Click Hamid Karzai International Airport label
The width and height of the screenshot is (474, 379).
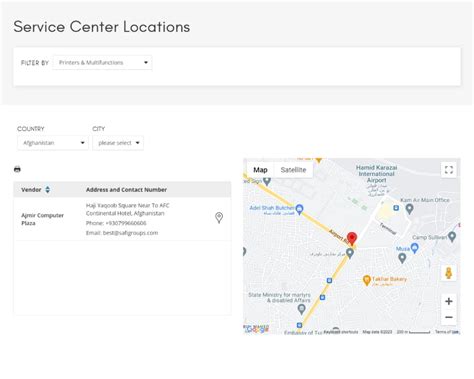pos(376,174)
